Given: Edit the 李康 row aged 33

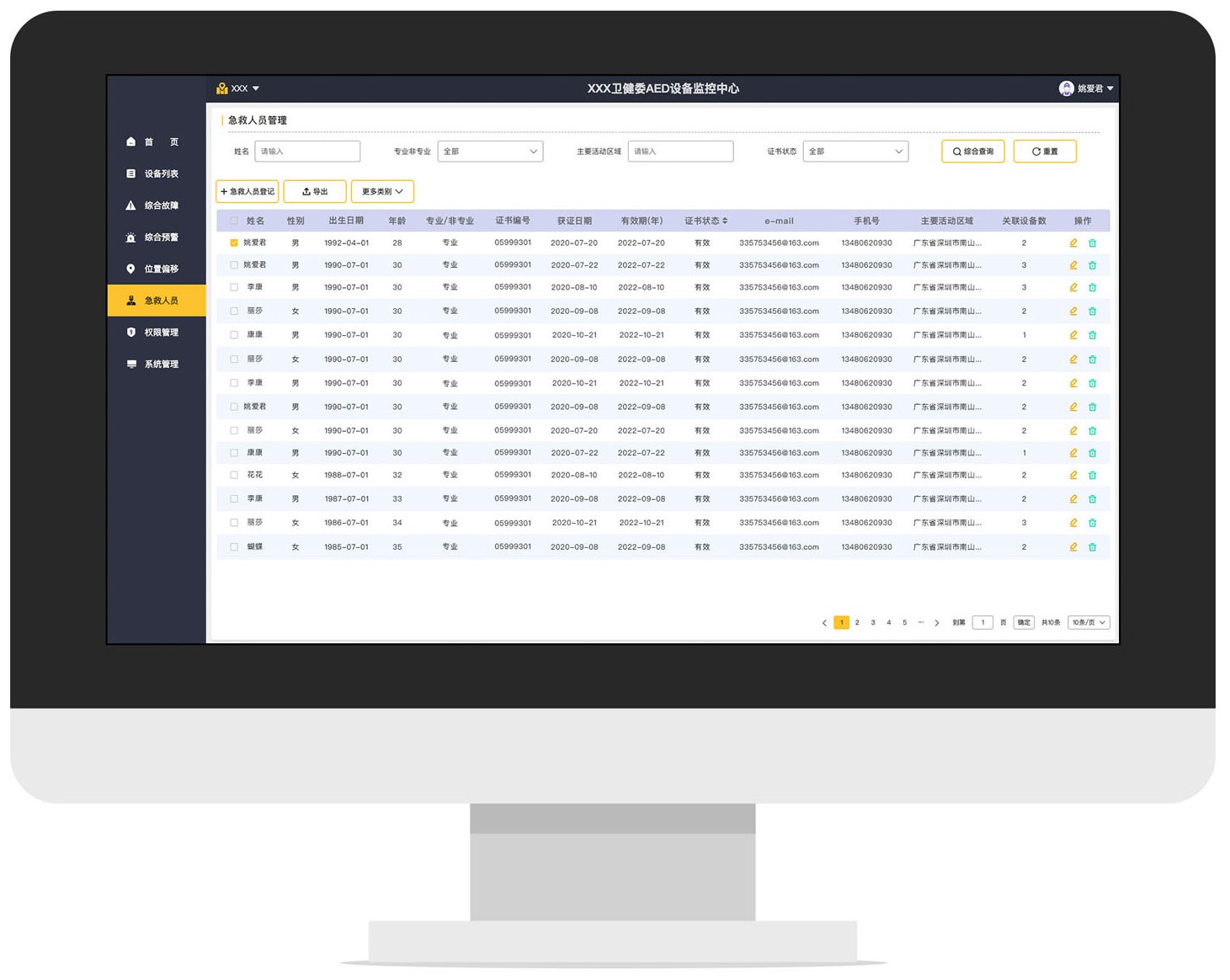Looking at the screenshot, I should tap(1073, 499).
